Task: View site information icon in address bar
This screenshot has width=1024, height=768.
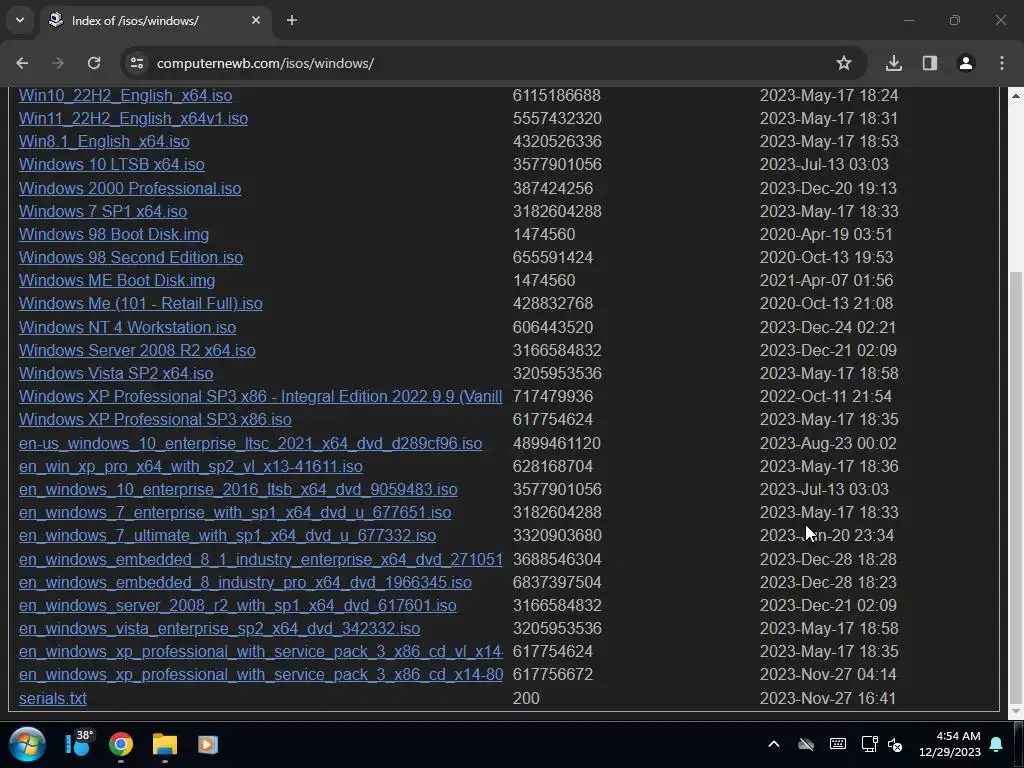Action: [x=137, y=63]
